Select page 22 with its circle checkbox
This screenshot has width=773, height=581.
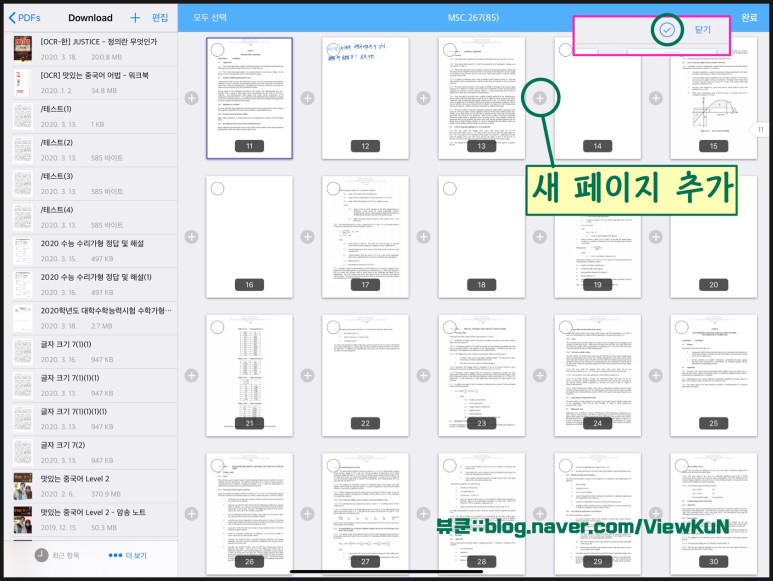[333, 327]
